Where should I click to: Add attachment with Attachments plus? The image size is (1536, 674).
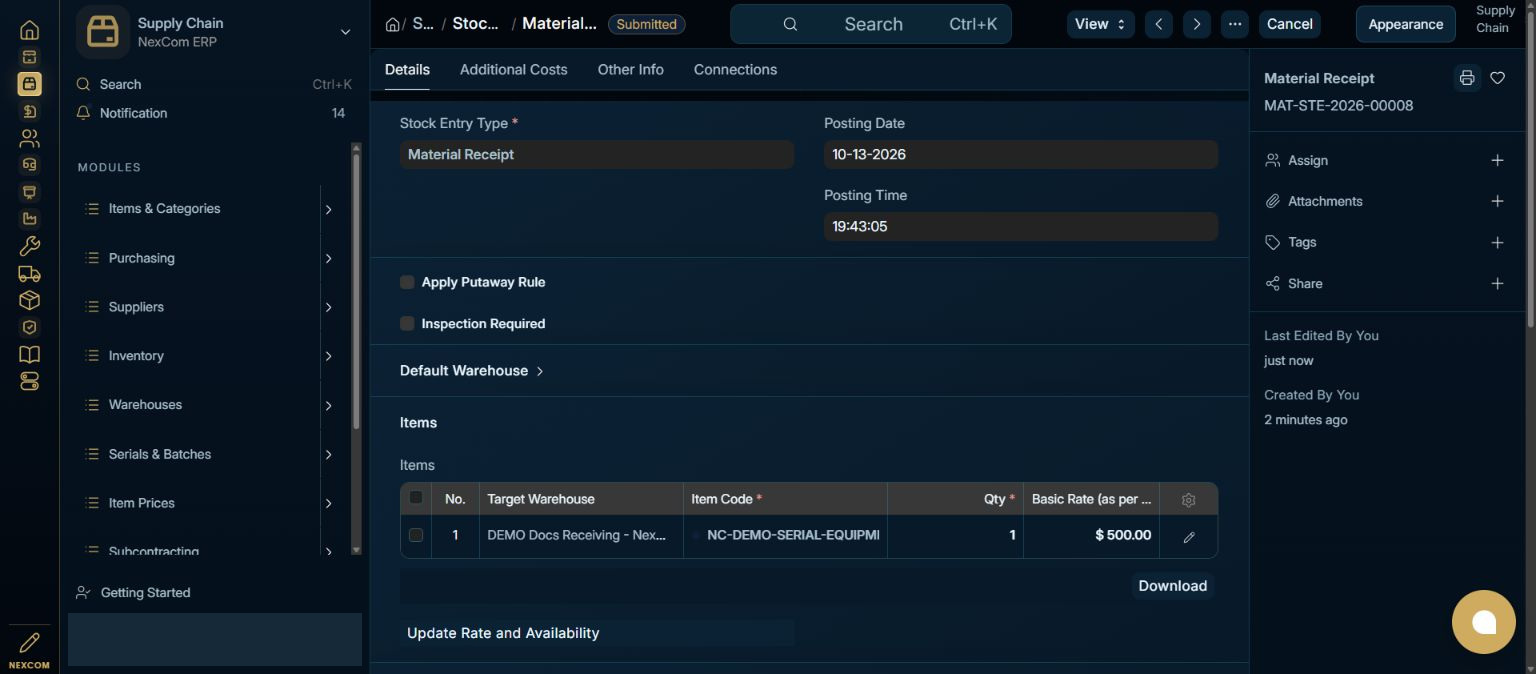[1497, 201]
